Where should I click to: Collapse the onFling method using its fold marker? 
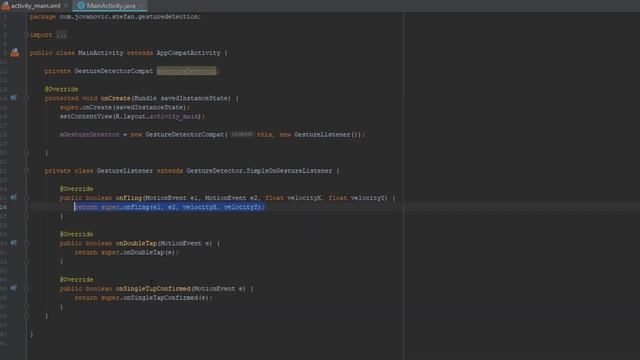(x=26, y=198)
